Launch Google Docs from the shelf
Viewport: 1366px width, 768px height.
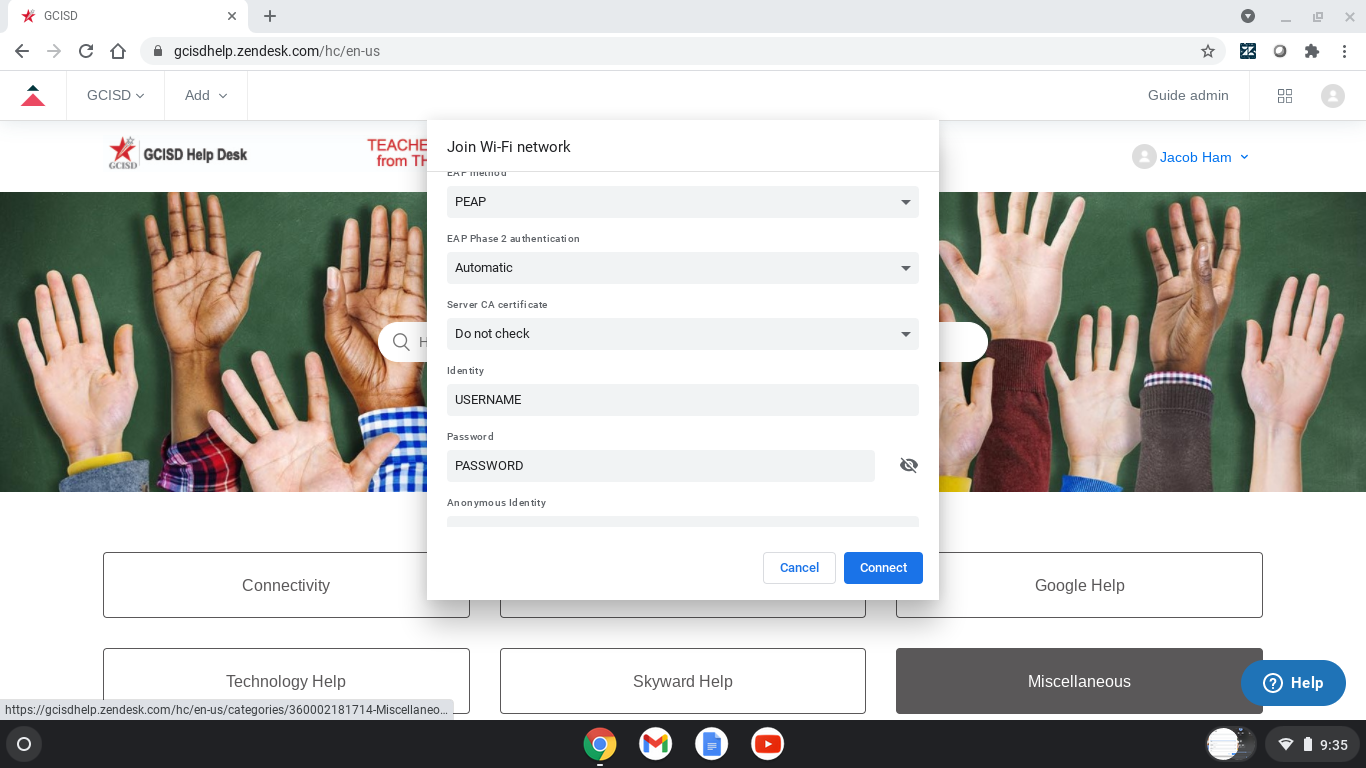click(712, 744)
